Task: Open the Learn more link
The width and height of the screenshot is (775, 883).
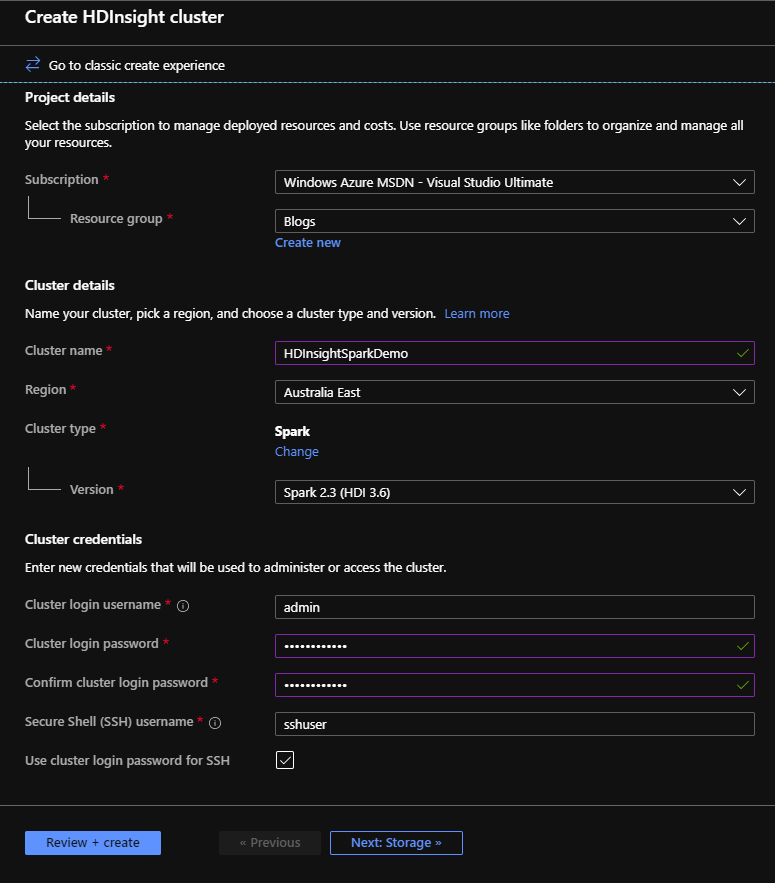Action: tap(477, 314)
